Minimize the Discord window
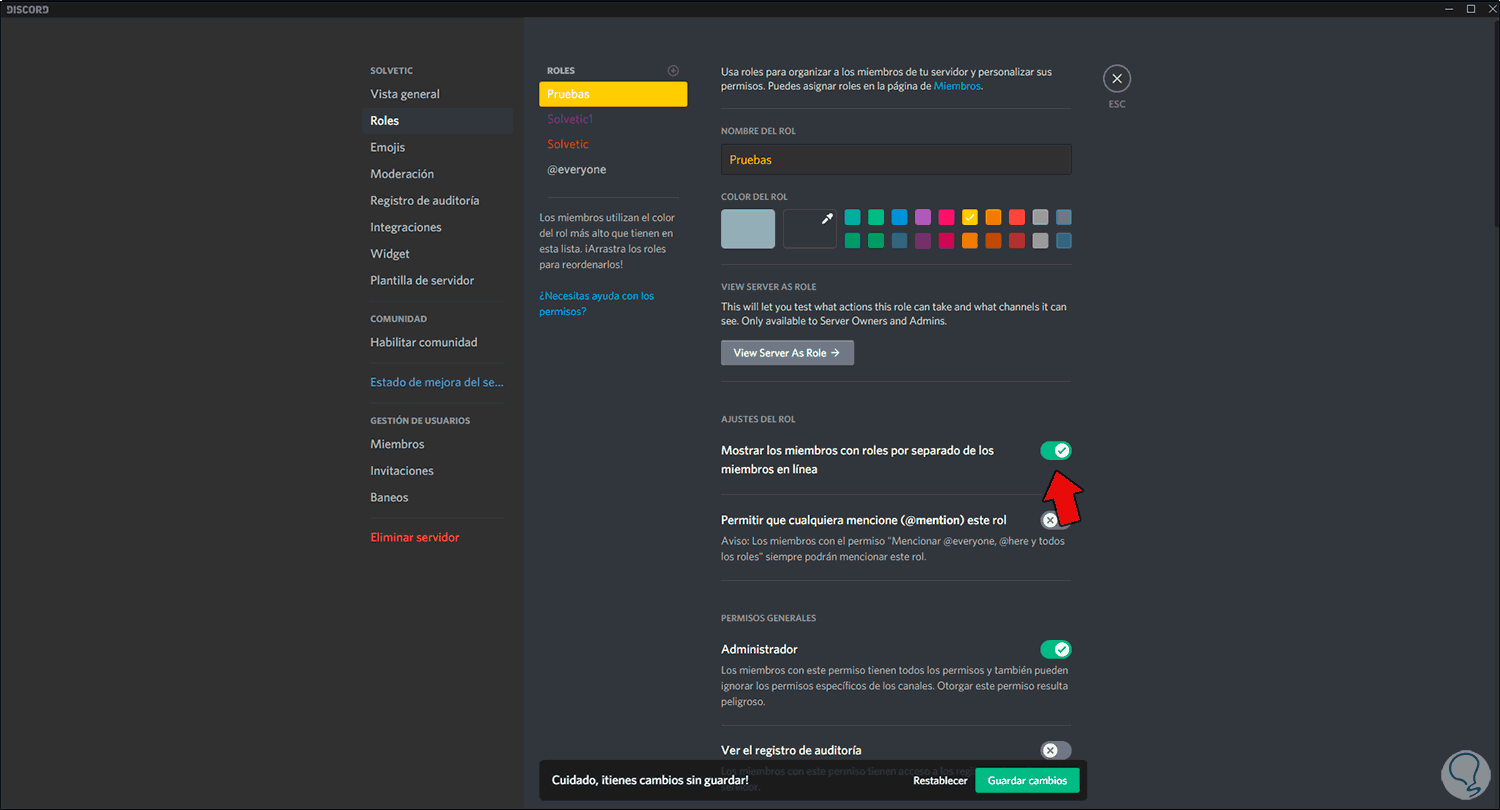Viewport: 1500px width, 810px height. tap(1449, 9)
